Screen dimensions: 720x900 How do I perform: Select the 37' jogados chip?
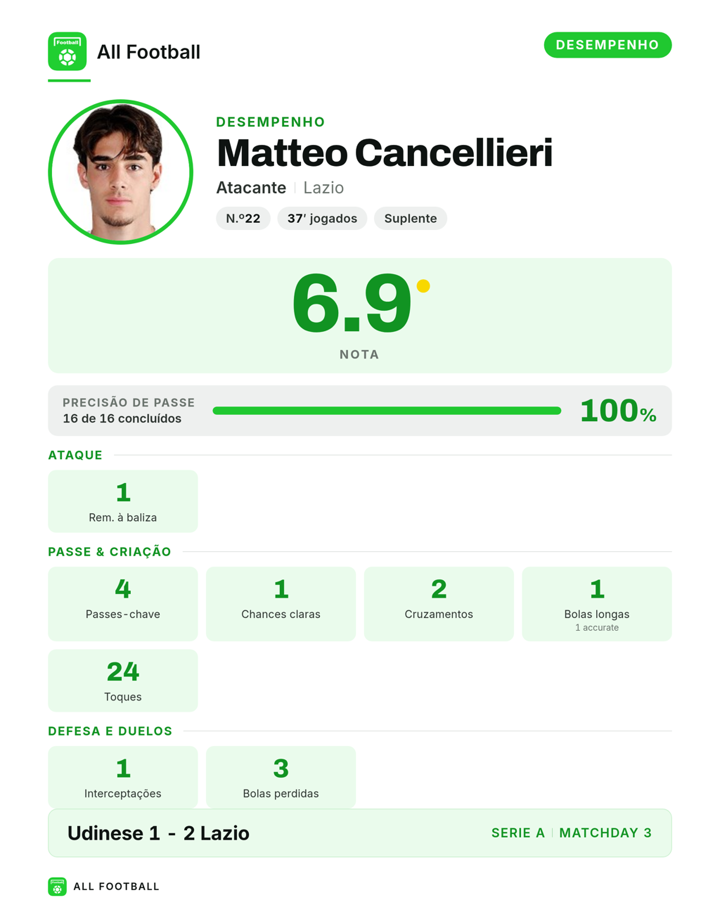tap(322, 218)
